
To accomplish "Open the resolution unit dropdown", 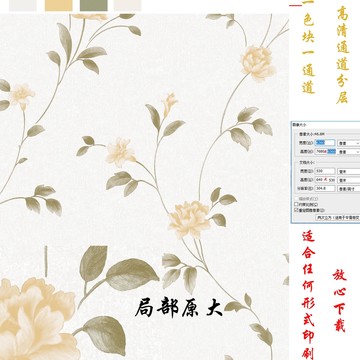I will coord(349,189).
